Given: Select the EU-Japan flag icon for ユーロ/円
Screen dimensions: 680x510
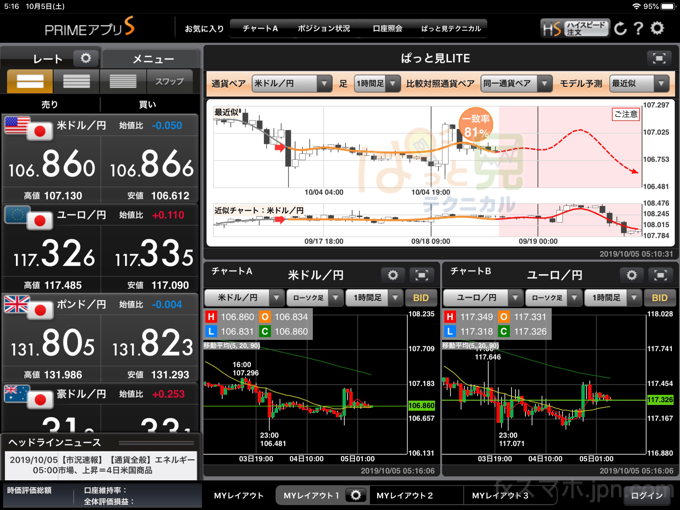Looking at the screenshot, I should coord(29,218).
